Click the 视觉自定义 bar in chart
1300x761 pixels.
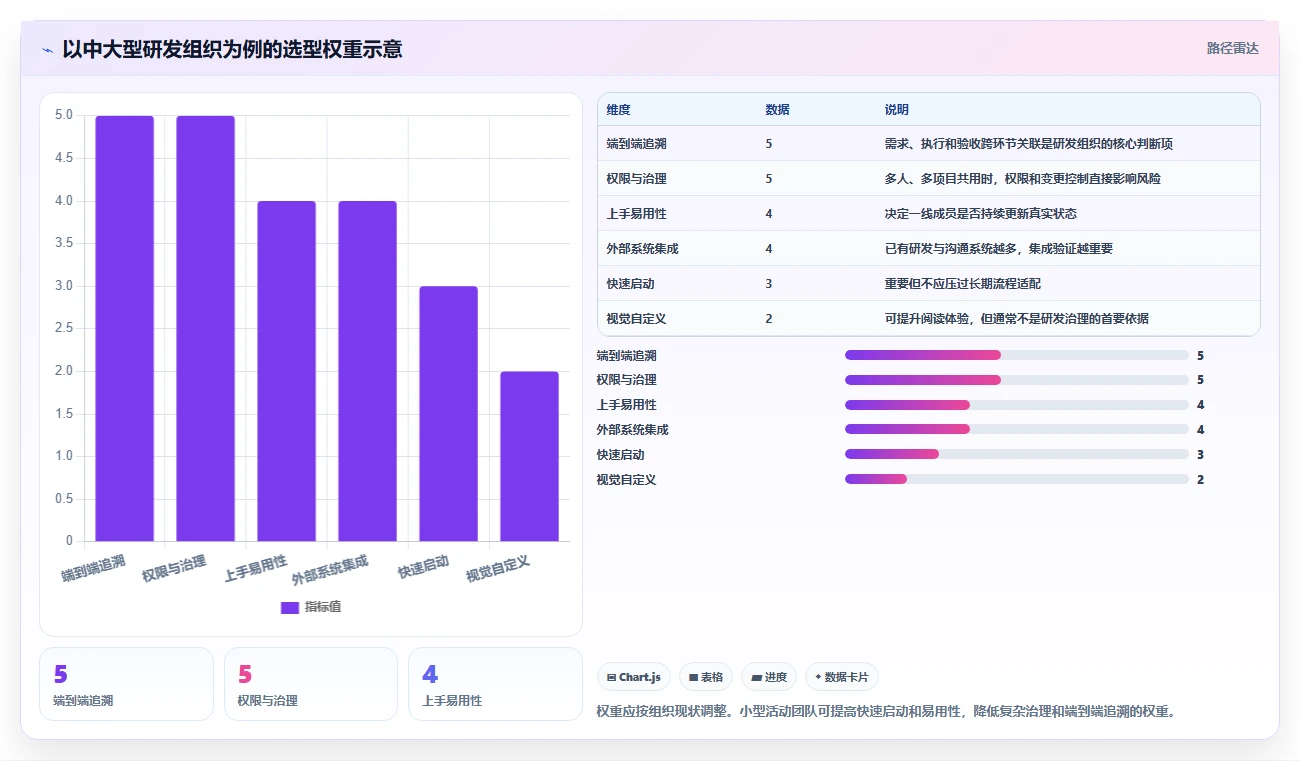pyautogui.click(x=530, y=456)
